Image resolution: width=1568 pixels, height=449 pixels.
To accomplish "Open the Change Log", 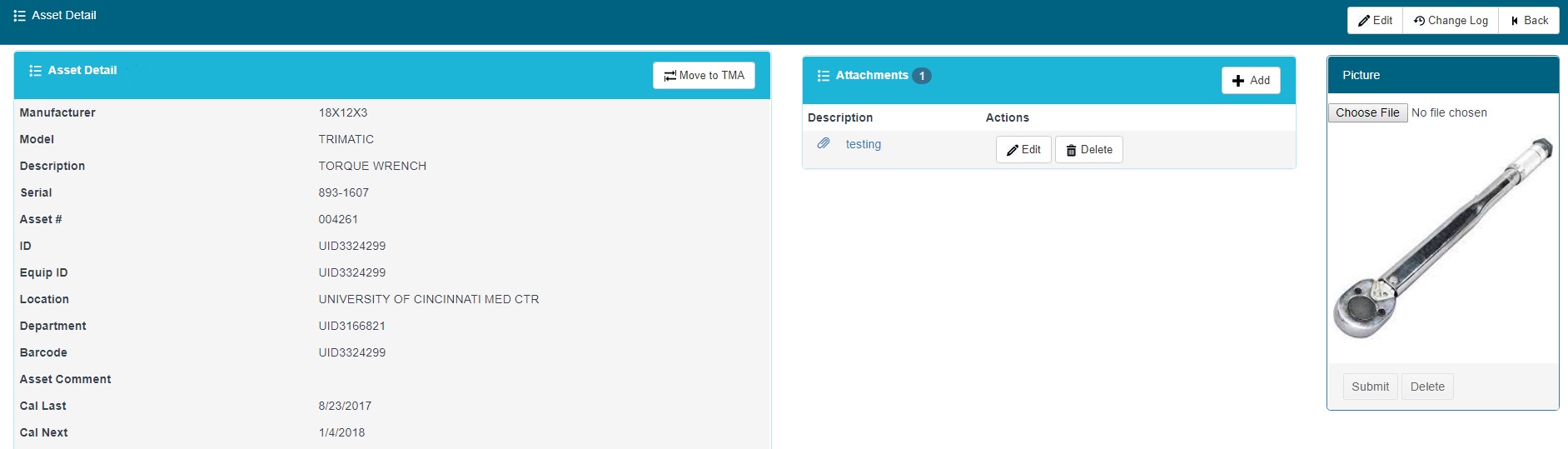I will (x=1451, y=21).
